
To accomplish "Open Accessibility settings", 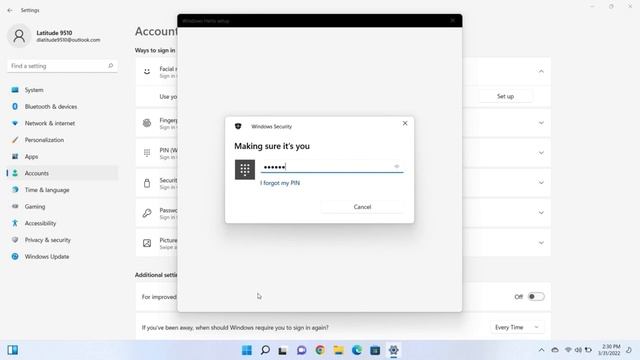I will (x=62, y=223).
